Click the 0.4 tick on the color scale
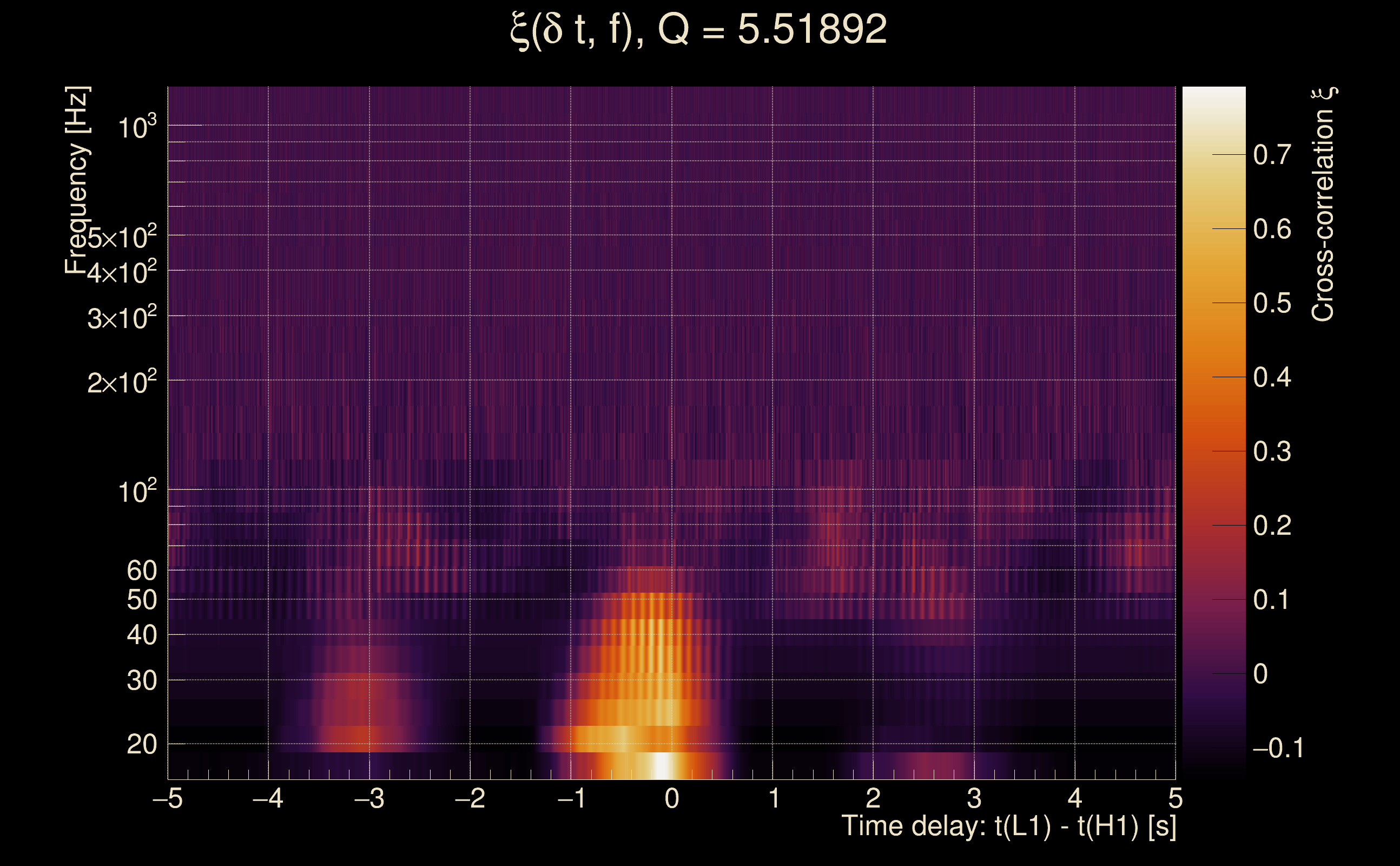This screenshot has width=1400, height=866. coord(1272,377)
